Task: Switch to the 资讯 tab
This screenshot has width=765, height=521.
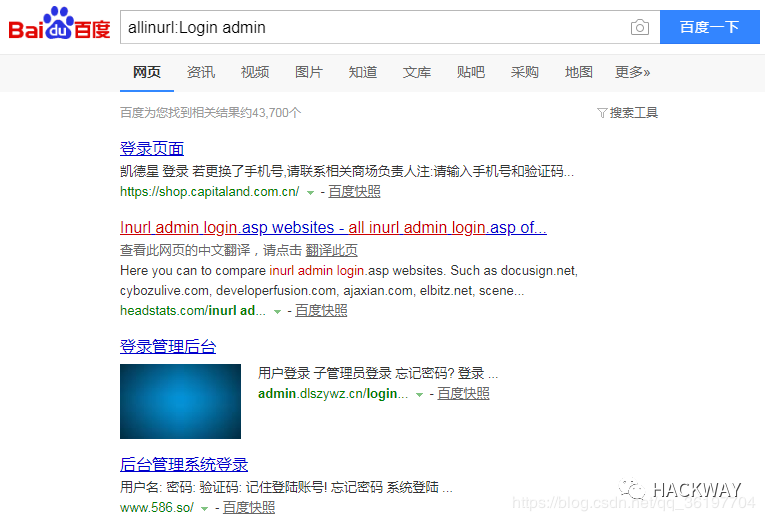Action: [201, 72]
